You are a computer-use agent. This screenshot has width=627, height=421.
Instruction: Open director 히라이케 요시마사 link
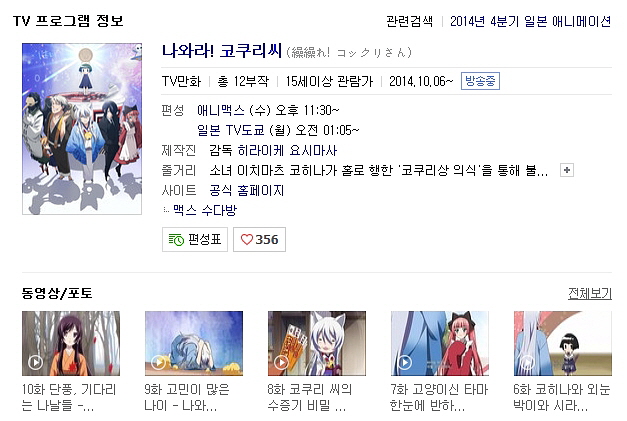point(287,150)
